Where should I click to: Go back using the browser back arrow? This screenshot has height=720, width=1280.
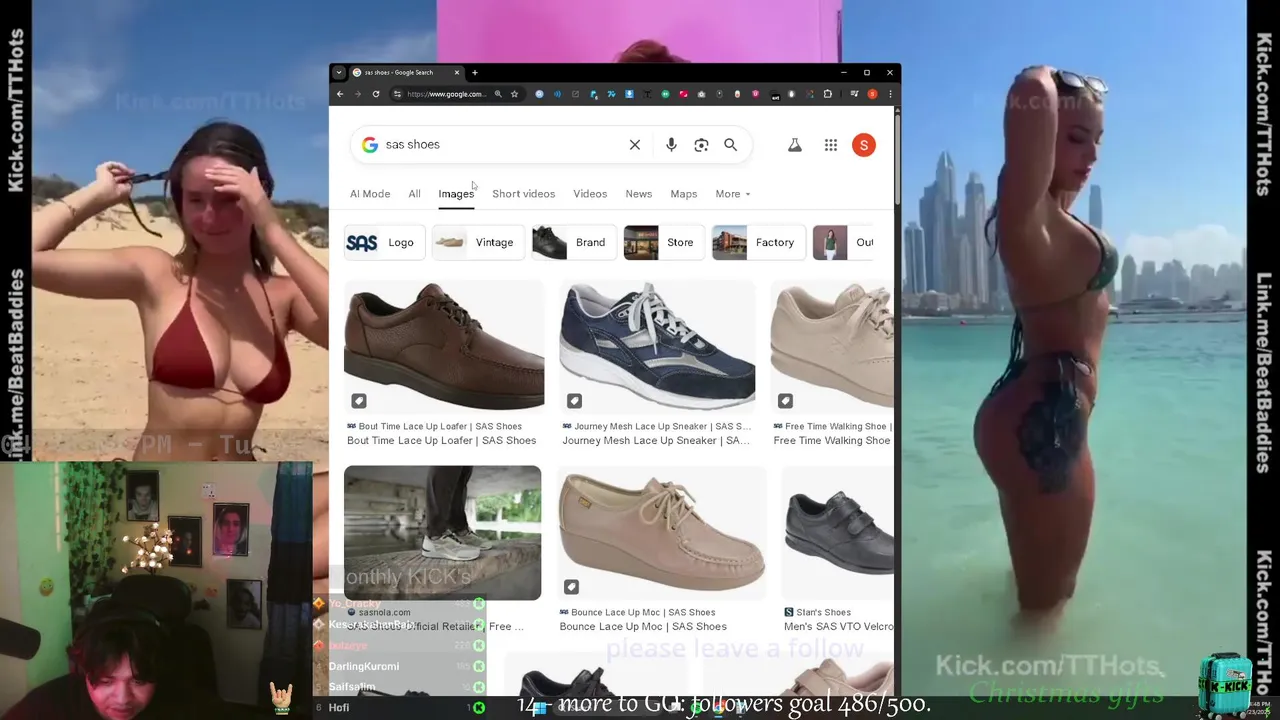click(x=340, y=94)
